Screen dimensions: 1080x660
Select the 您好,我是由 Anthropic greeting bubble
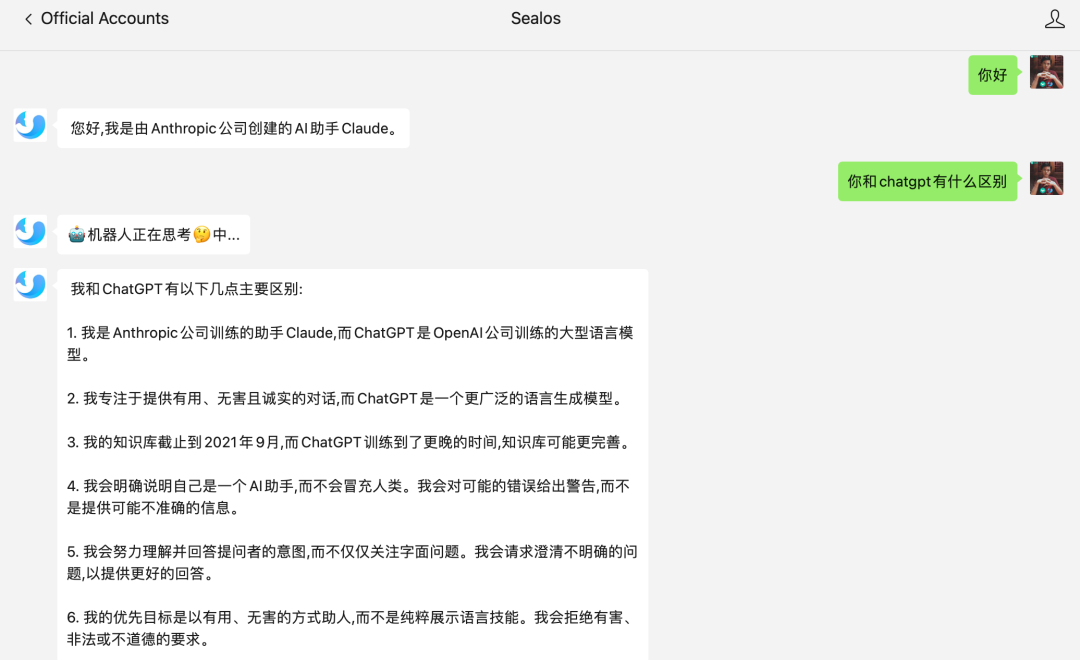click(233, 128)
